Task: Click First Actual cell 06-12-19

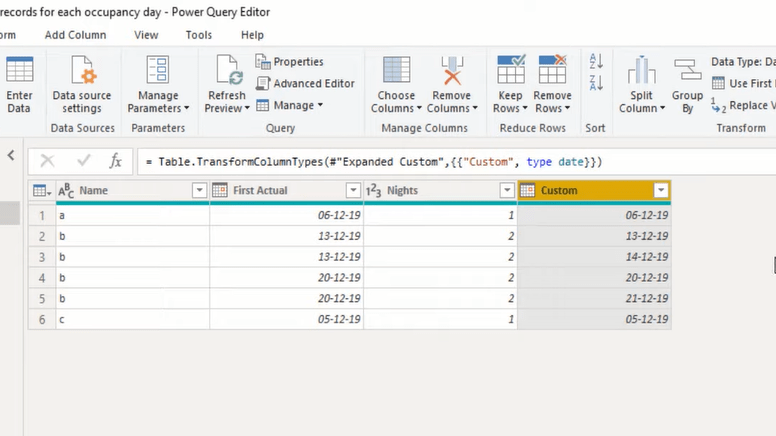Action: pos(287,215)
